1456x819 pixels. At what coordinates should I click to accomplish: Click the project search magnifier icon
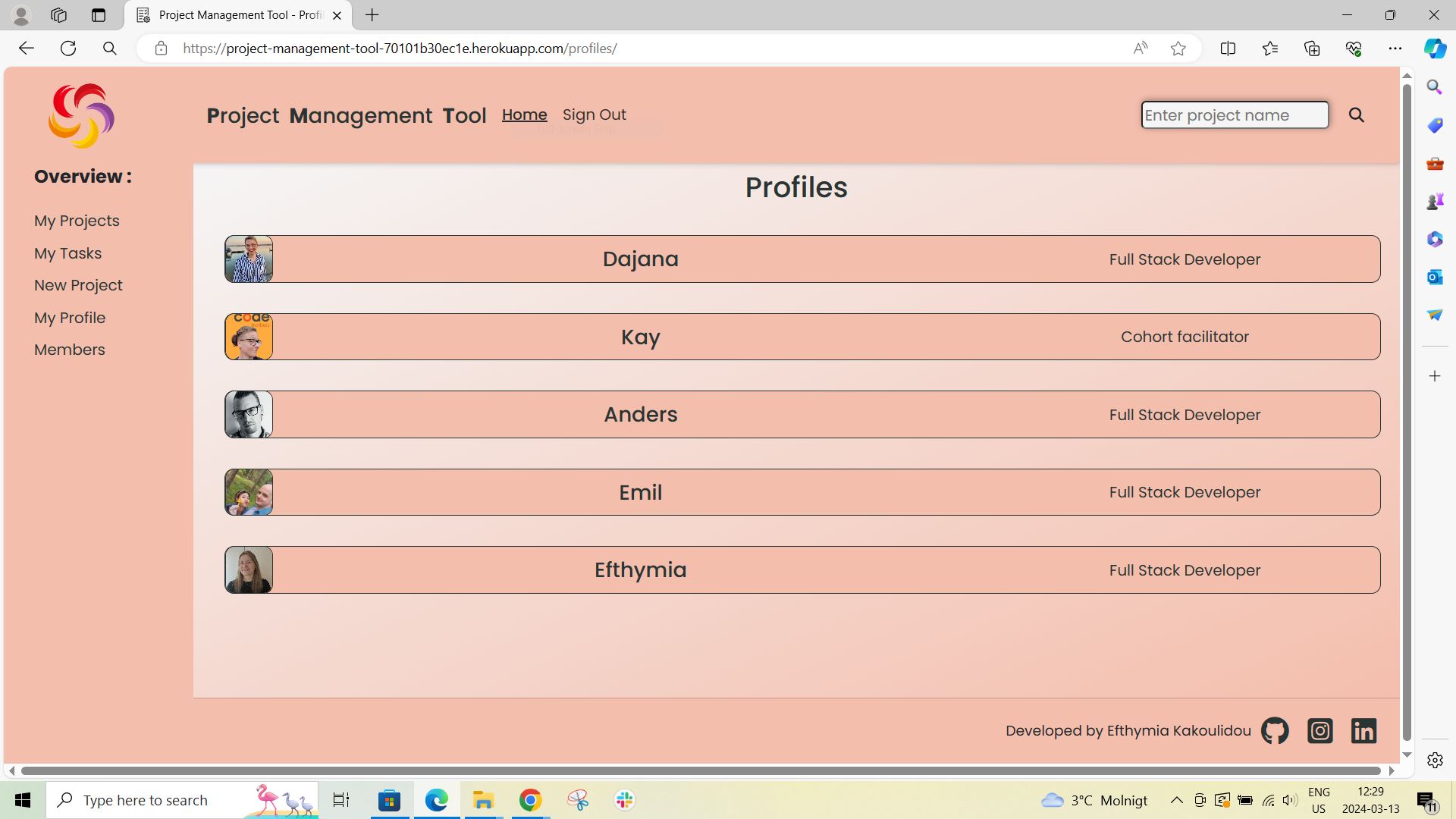click(1357, 115)
